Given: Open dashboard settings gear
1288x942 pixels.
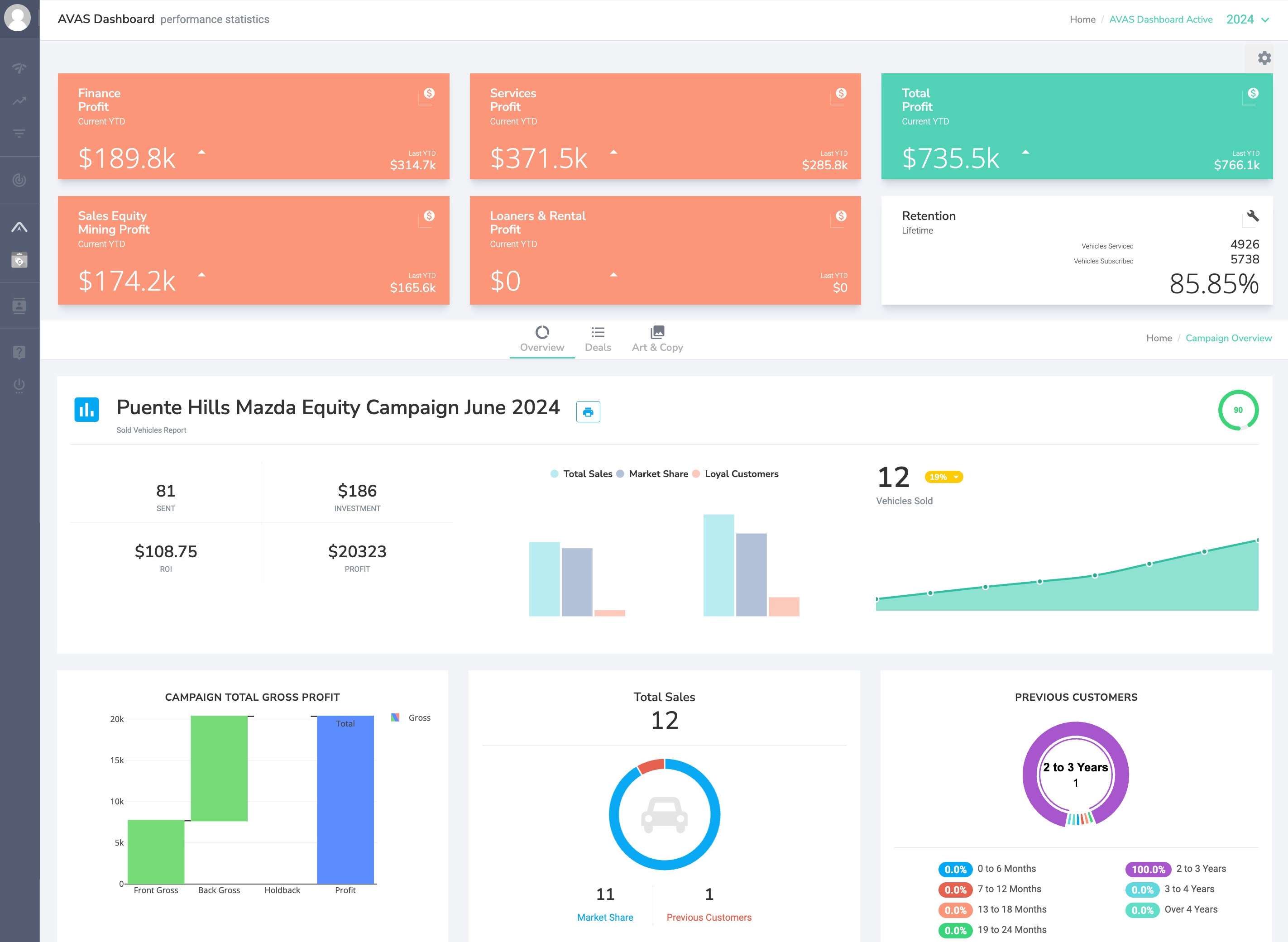Looking at the screenshot, I should (x=1264, y=58).
